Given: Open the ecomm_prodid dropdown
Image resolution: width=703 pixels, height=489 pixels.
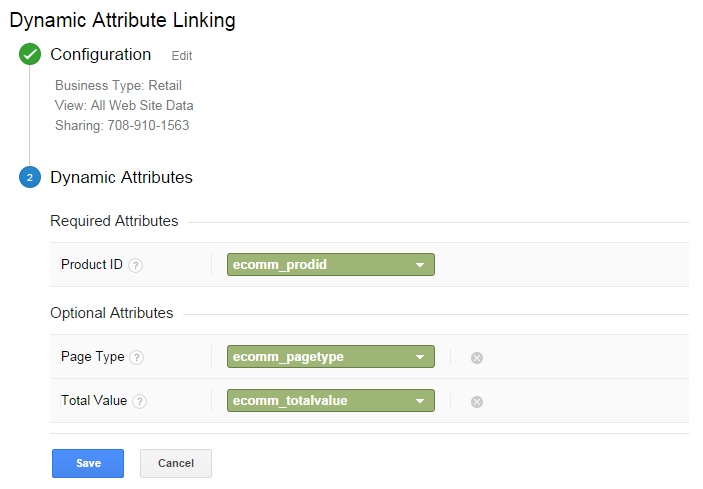Looking at the screenshot, I should coord(330,265).
